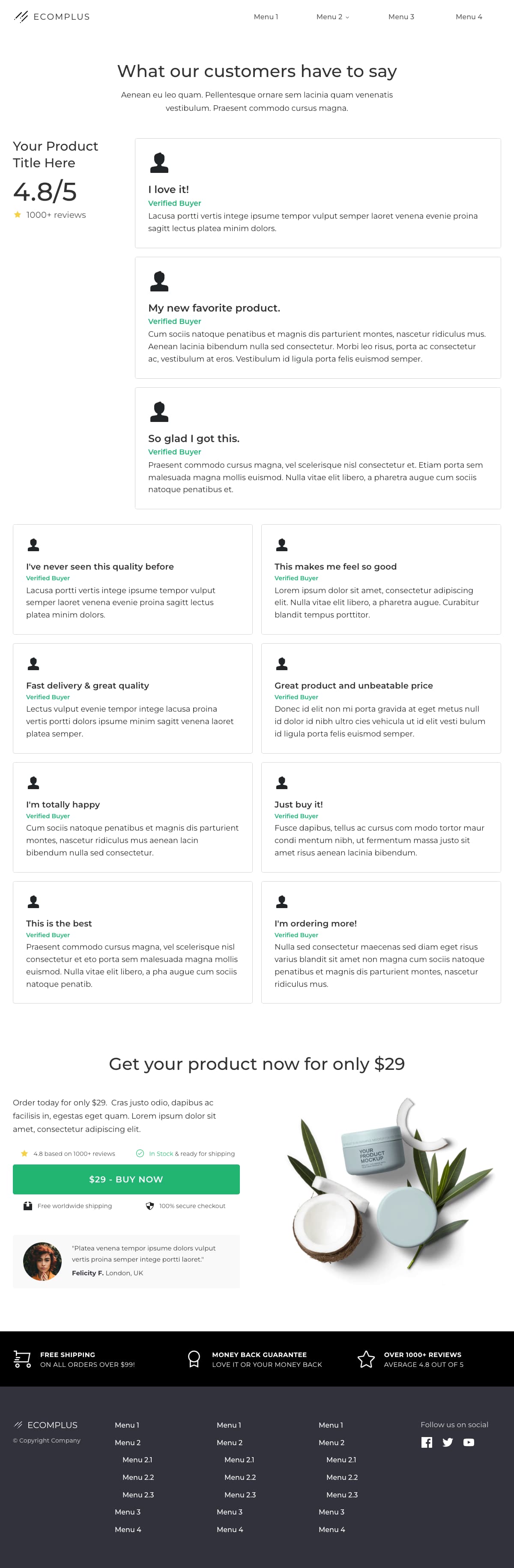
Task: Open Menu 2.3 in first footer column
Action: [x=137, y=1494]
